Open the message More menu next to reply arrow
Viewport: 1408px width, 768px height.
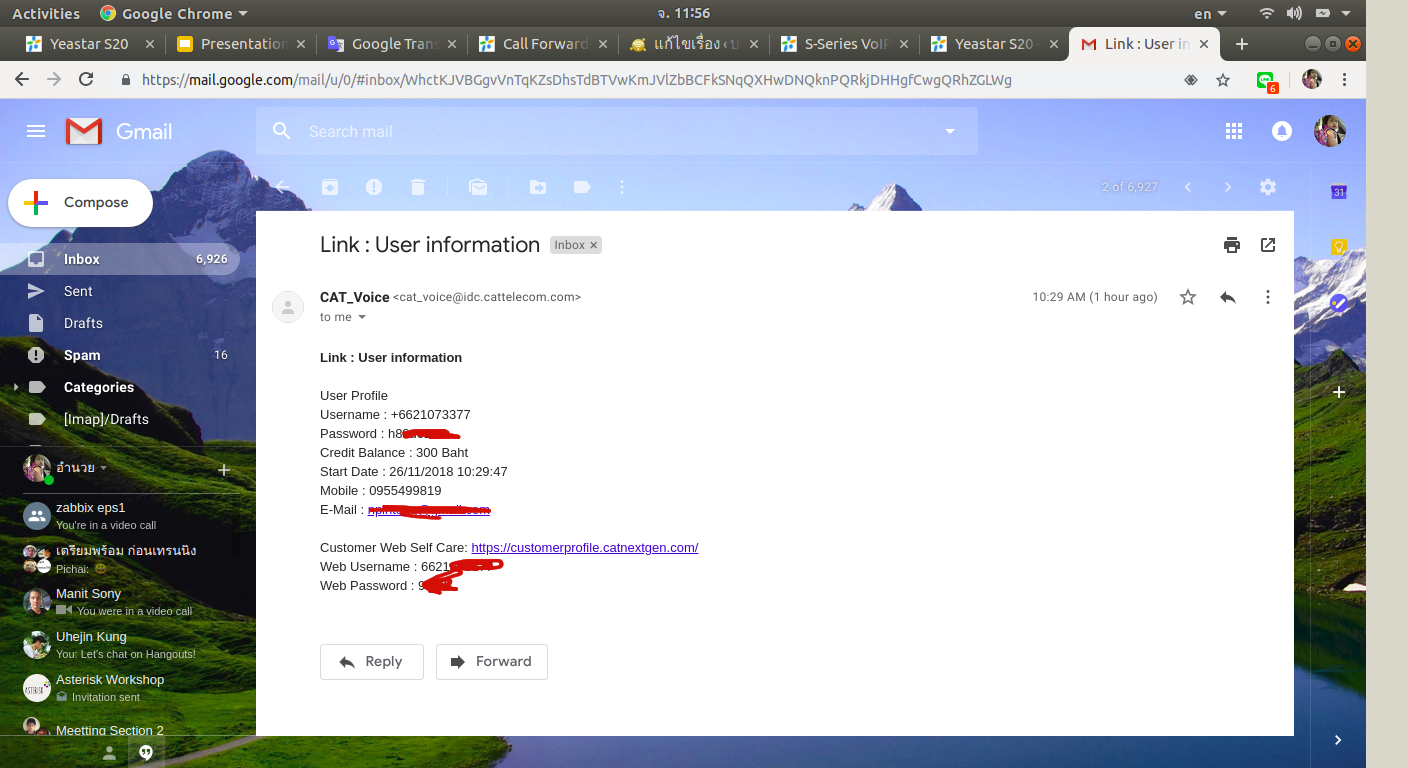pos(1268,297)
